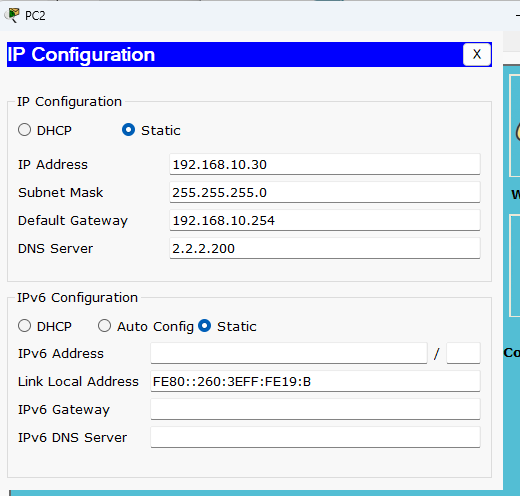
Task: Click the Default Gateway field 192.168.10.254
Action: point(325,220)
